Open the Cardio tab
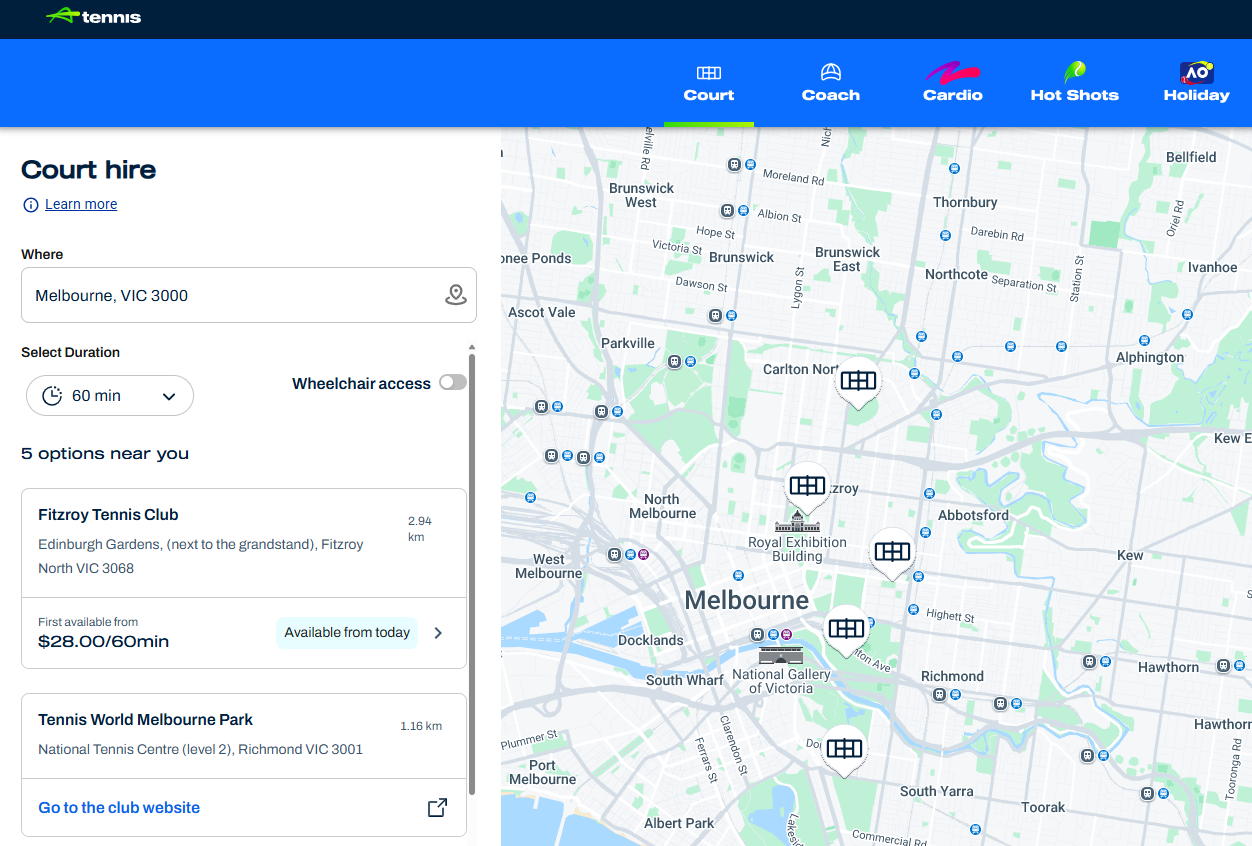This screenshot has width=1252, height=846. 952,83
